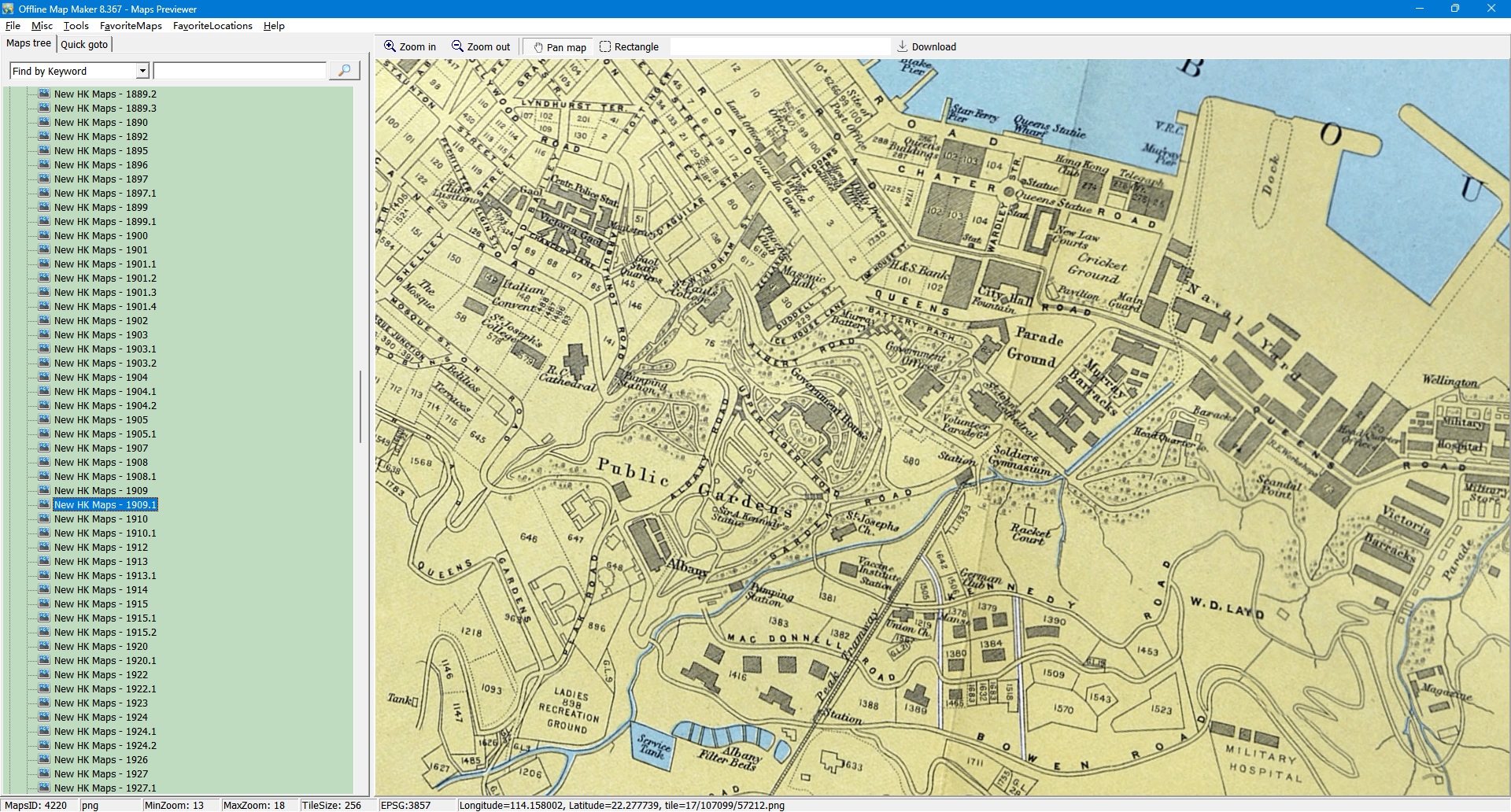Image resolution: width=1511 pixels, height=812 pixels.
Task: Select the Pan map hand tool
Action: pyautogui.click(x=539, y=47)
